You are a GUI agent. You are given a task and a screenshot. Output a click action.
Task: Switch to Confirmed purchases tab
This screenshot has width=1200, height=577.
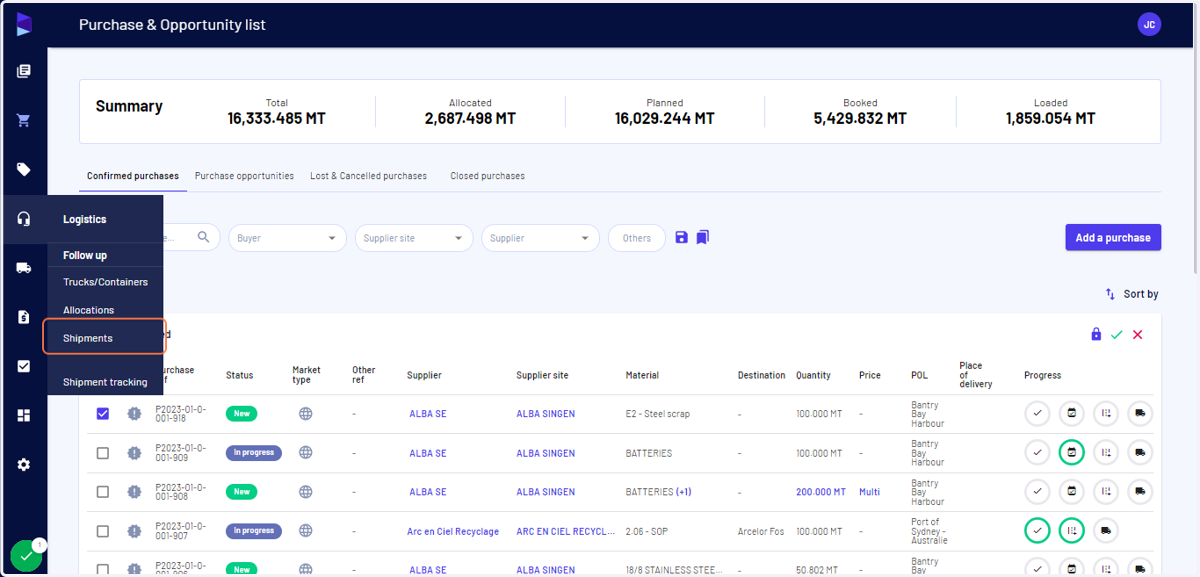click(133, 176)
